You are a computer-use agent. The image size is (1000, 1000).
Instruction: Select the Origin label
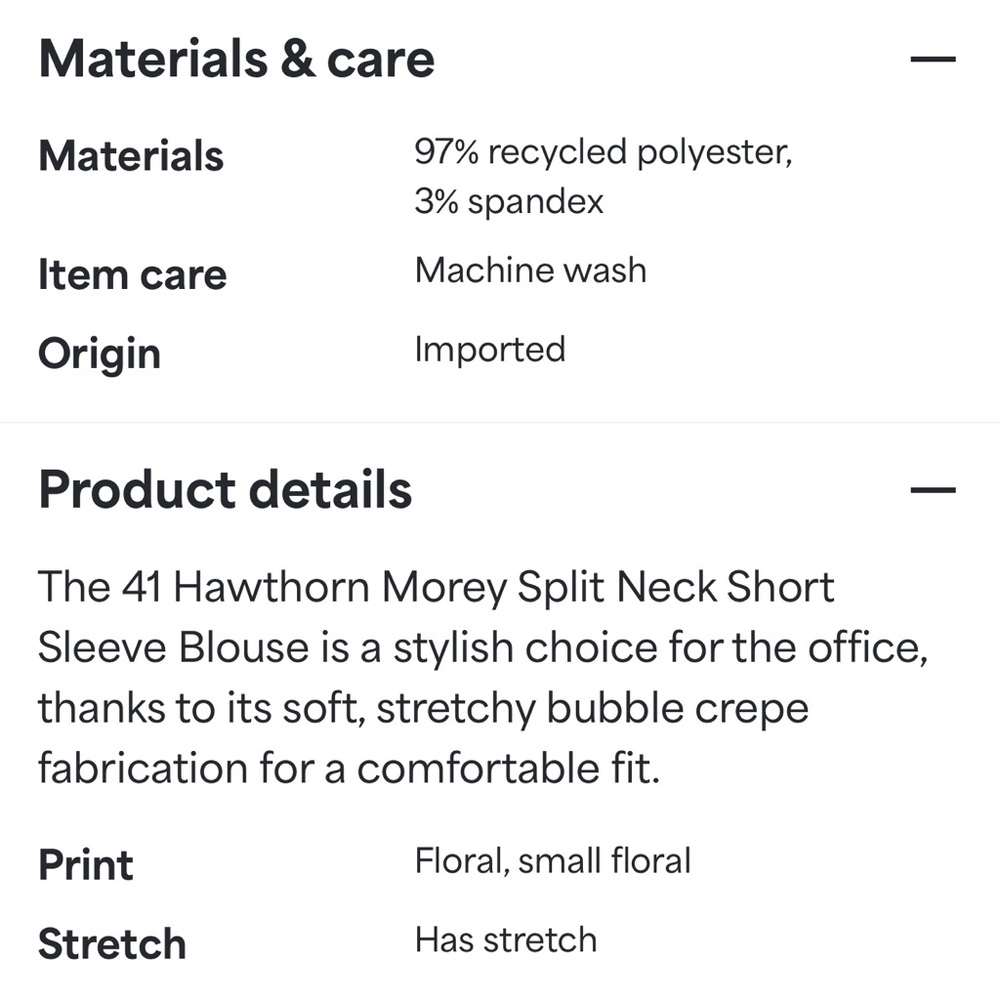click(99, 354)
